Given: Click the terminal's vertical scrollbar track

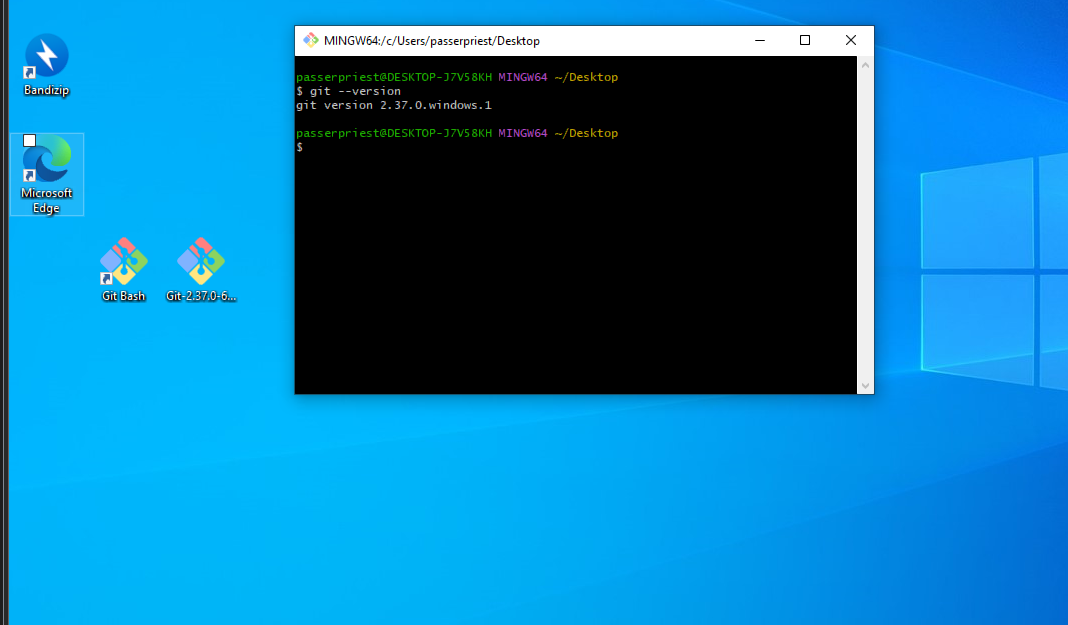Looking at the screenshot, I should (x=865, y=225).
